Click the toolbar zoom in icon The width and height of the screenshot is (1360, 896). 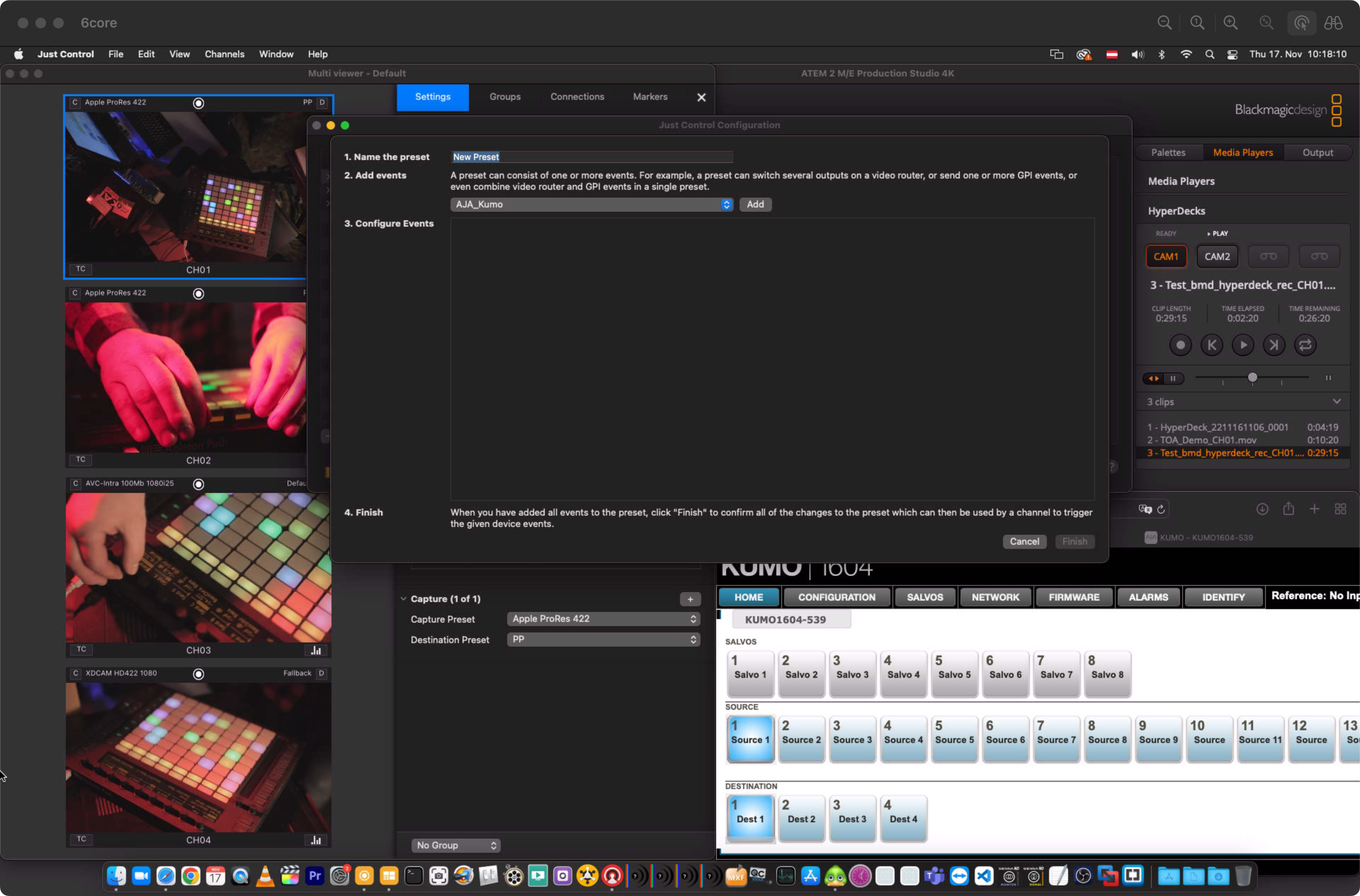coord(1230,23)
